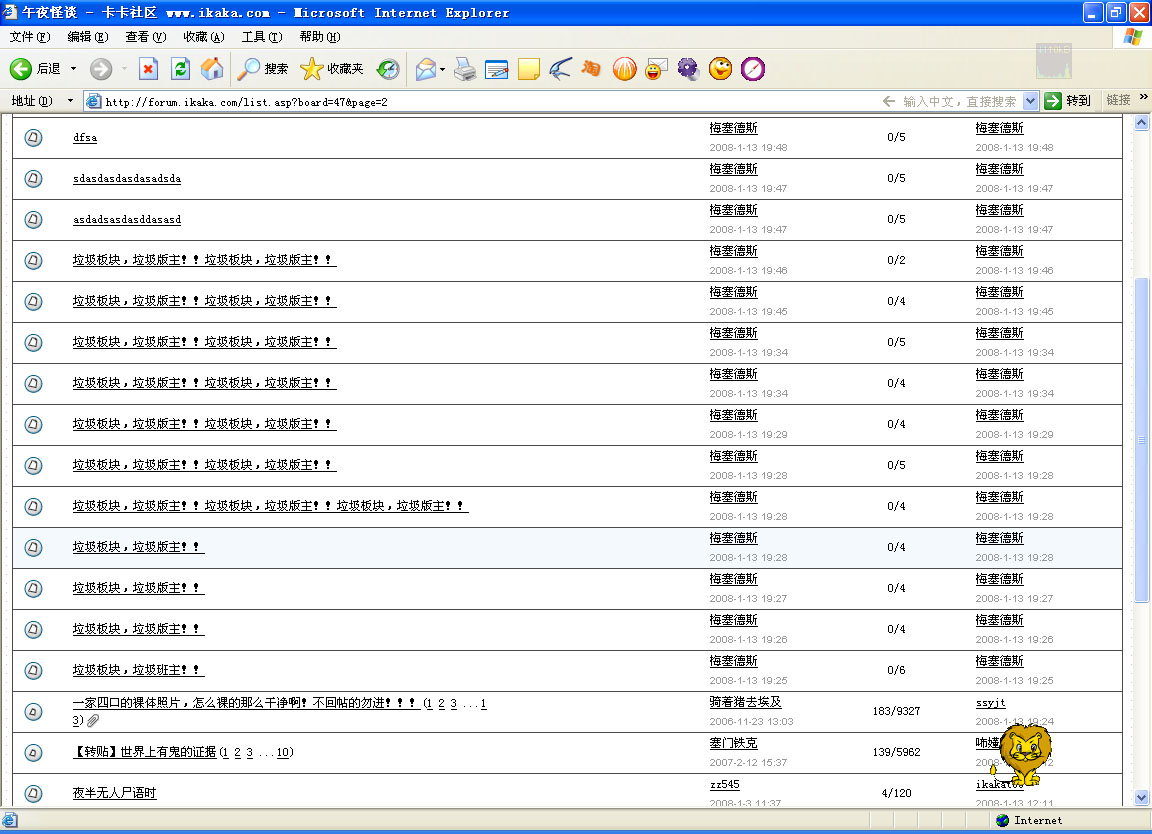Click the 转到 Go button
This screenshot has width=1152, height=834.
1068,101
